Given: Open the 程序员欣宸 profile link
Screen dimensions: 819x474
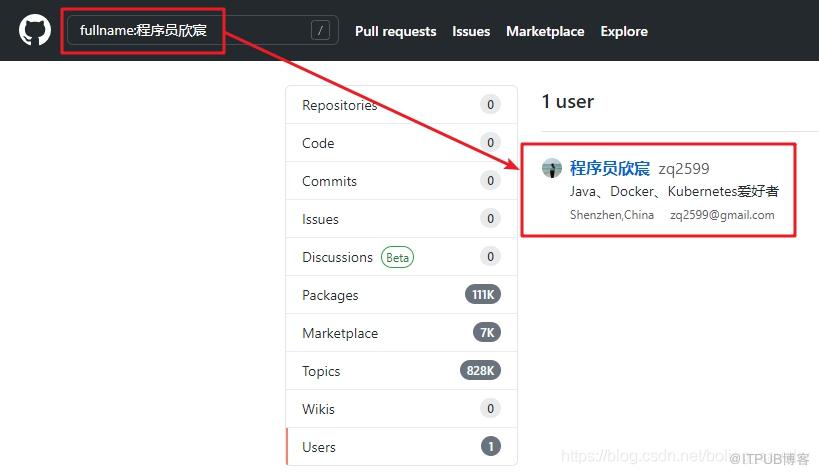Looking at the screenshot, I should [x=610, y=168].
